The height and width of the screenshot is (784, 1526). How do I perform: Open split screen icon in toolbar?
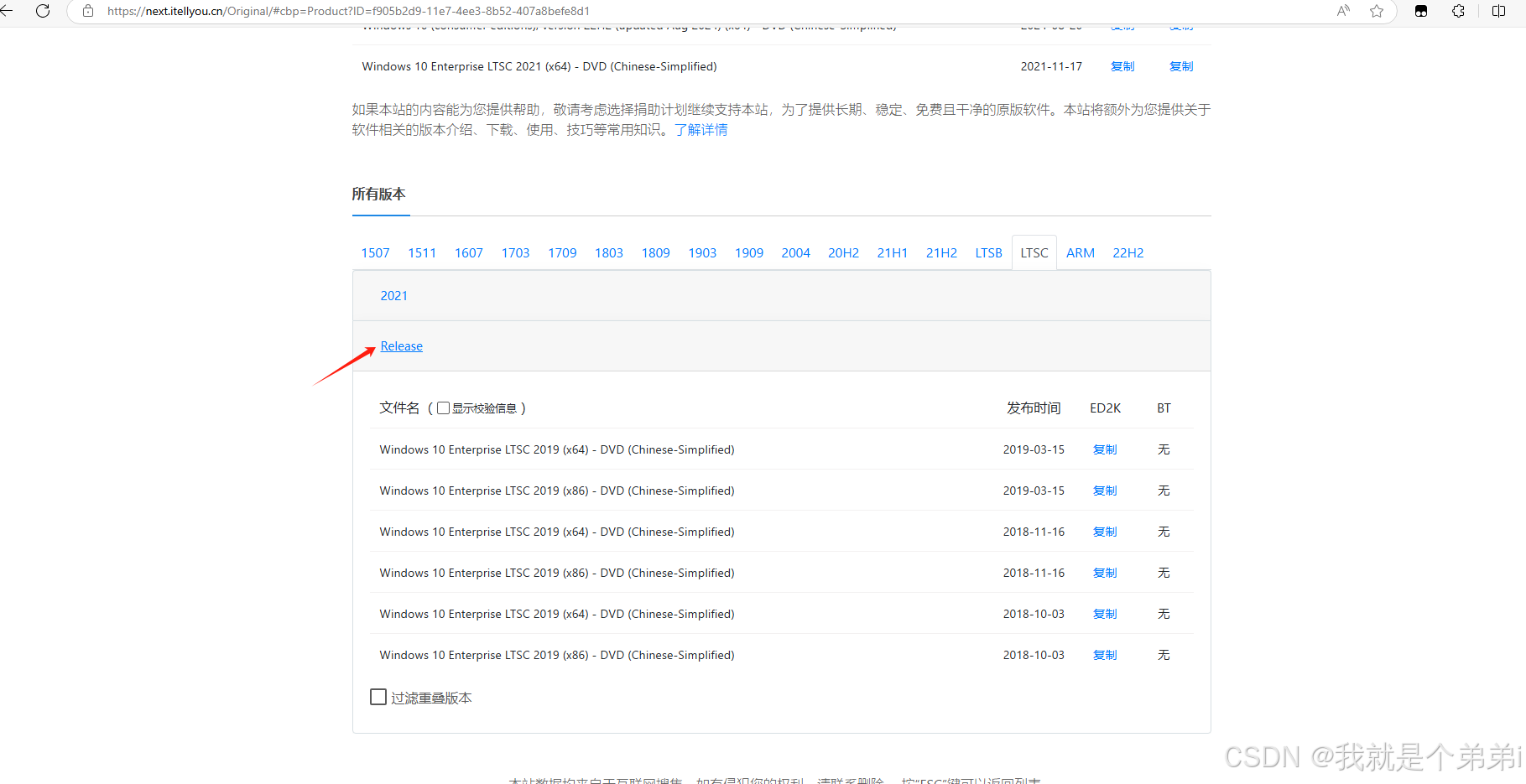[1498, 11]
